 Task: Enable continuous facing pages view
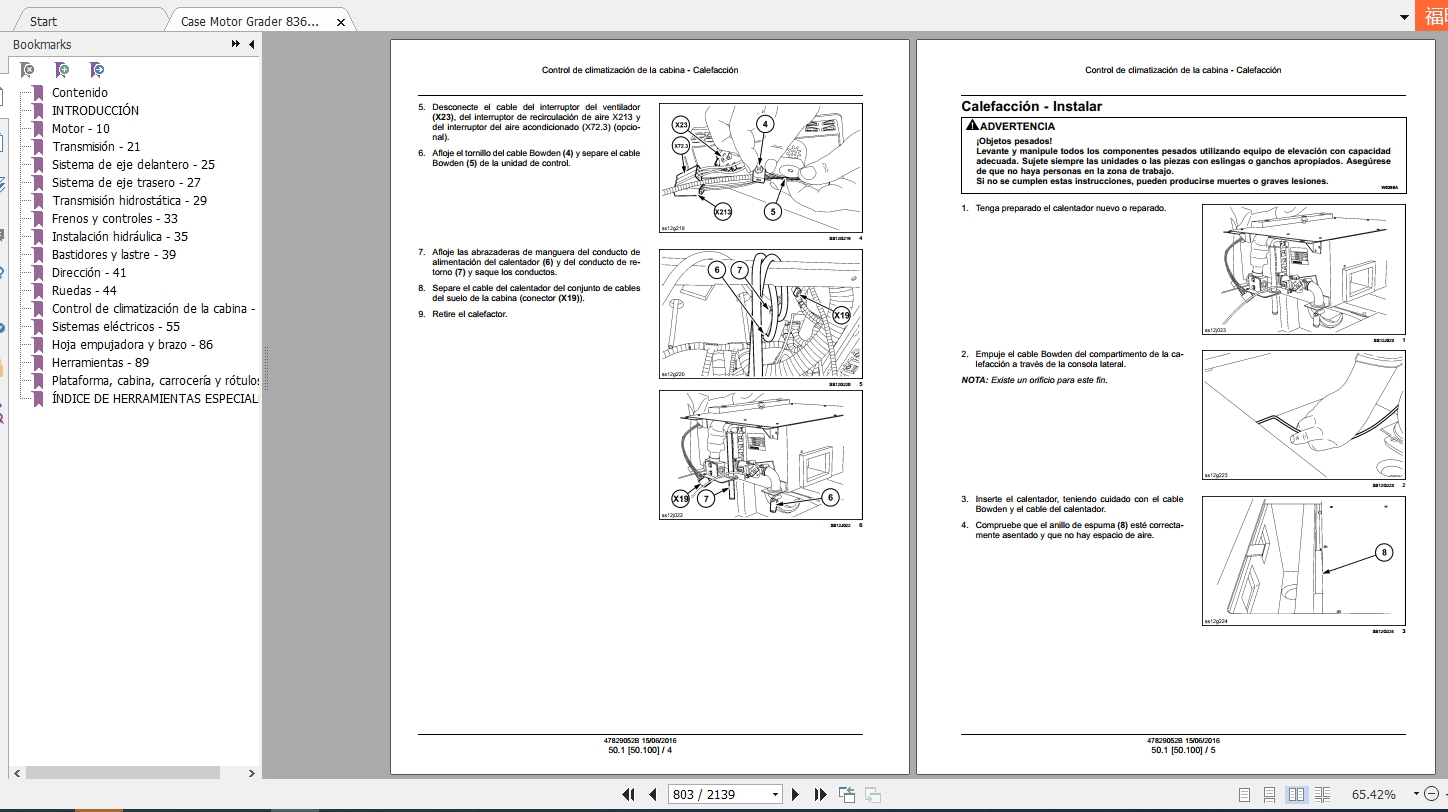1323,794
